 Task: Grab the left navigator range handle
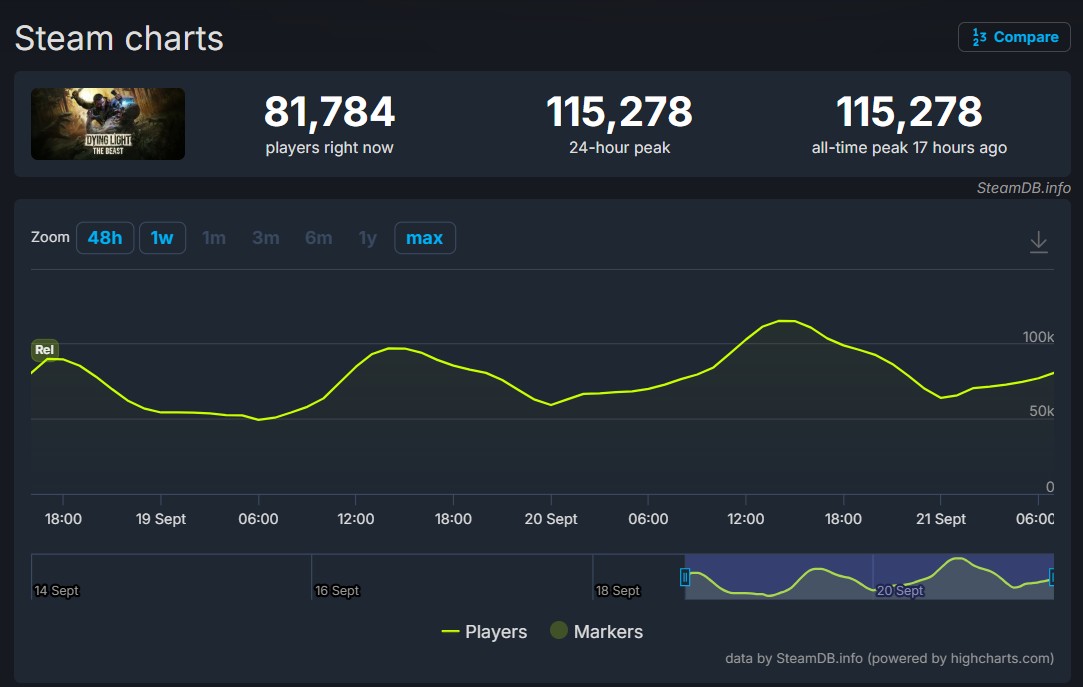[684, 577]
